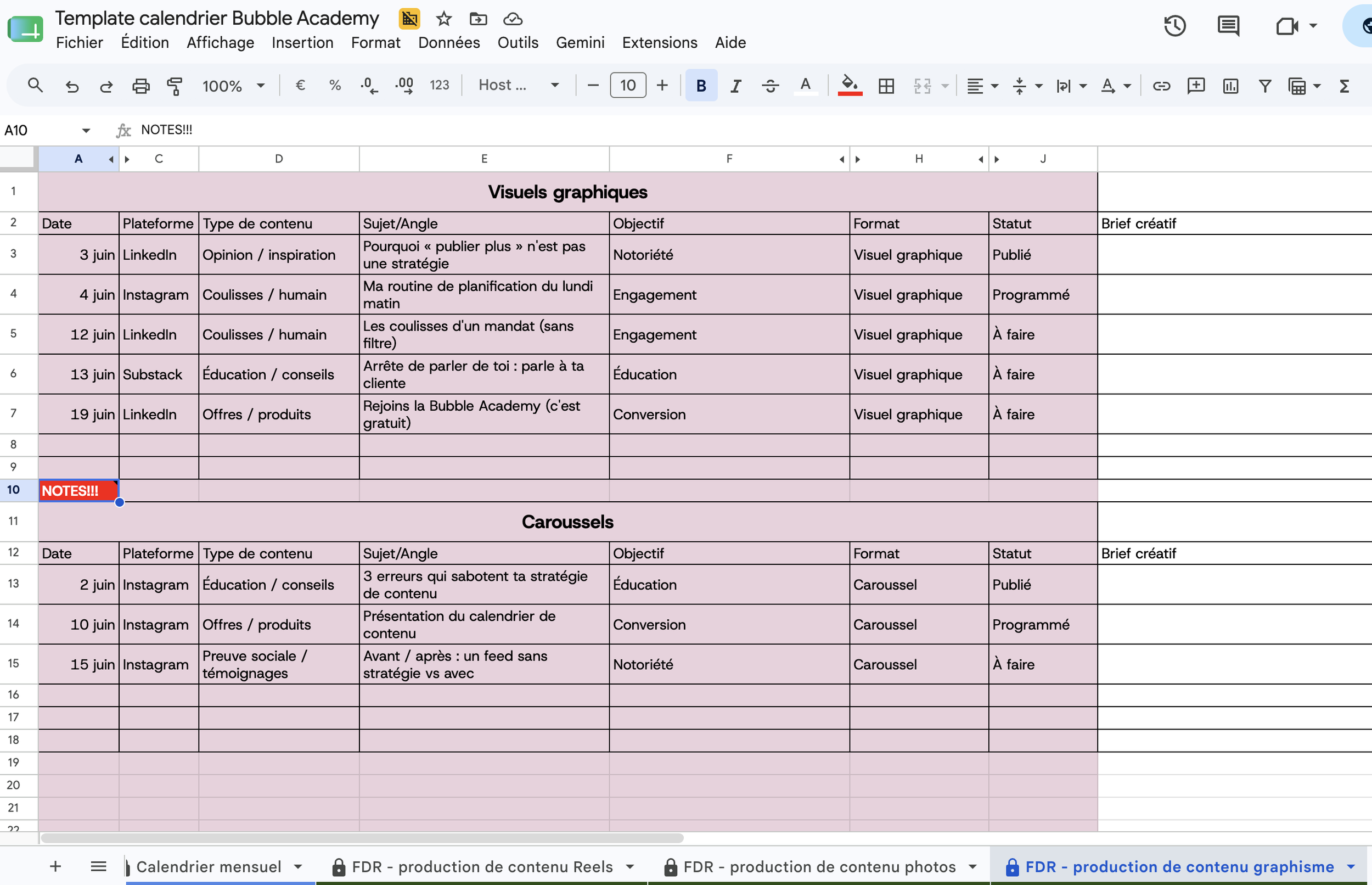Open the Fichier menu
1372x885 pixels.
79,42
